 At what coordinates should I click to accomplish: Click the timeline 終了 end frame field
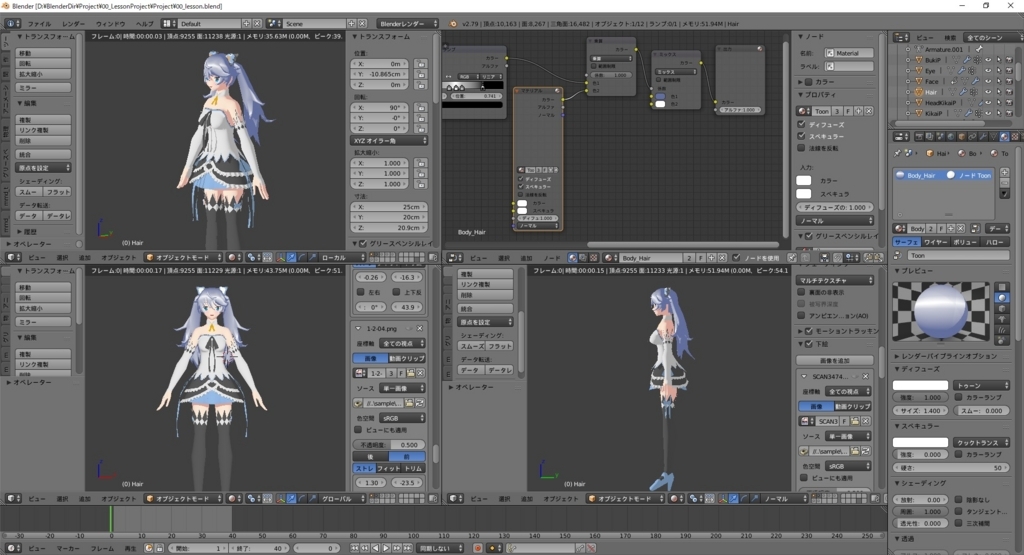(259, 548)
